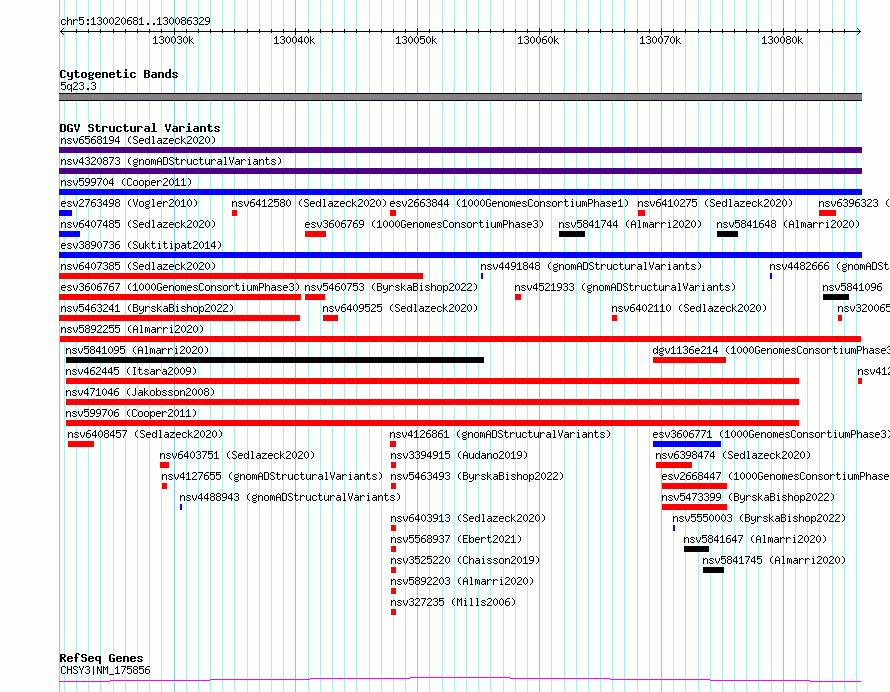Click the 130070k ruler tick label
This screenshot has height=692, width=890.
pos(660,40)
